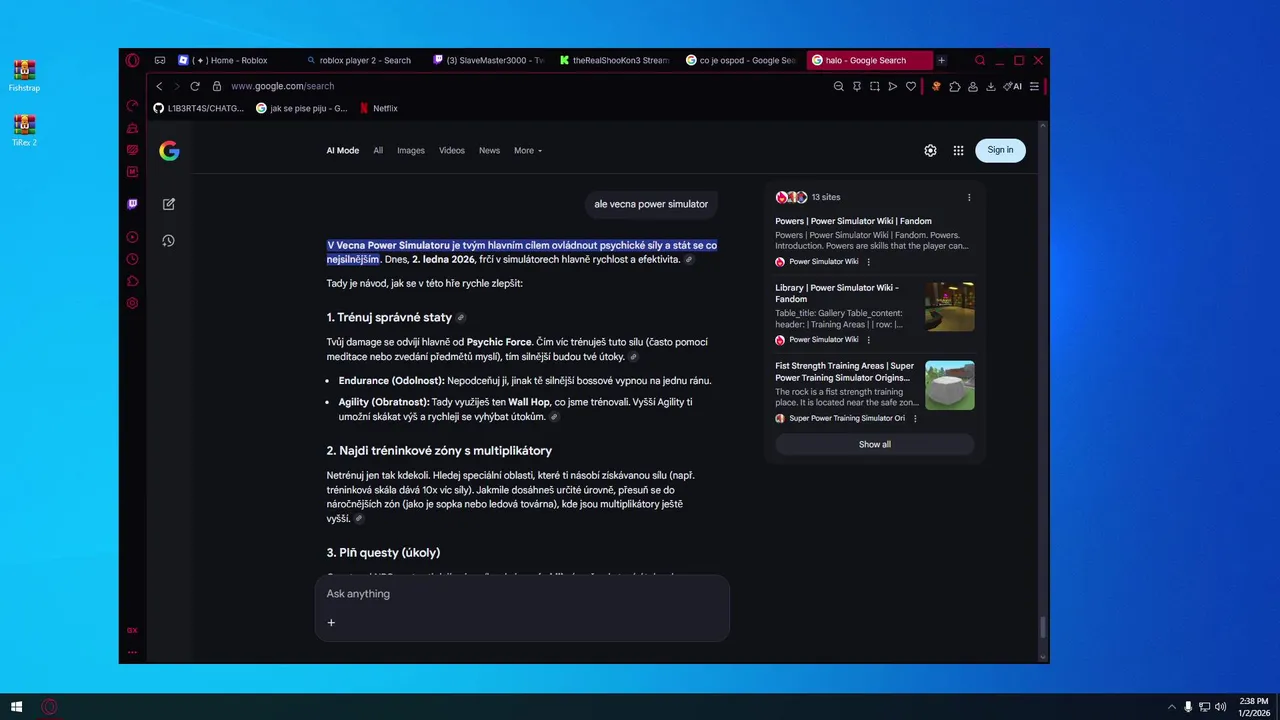Switch to SlaveMaster3000 Twitch tab
Screen dimensions: 1280x720
(488, 60)
